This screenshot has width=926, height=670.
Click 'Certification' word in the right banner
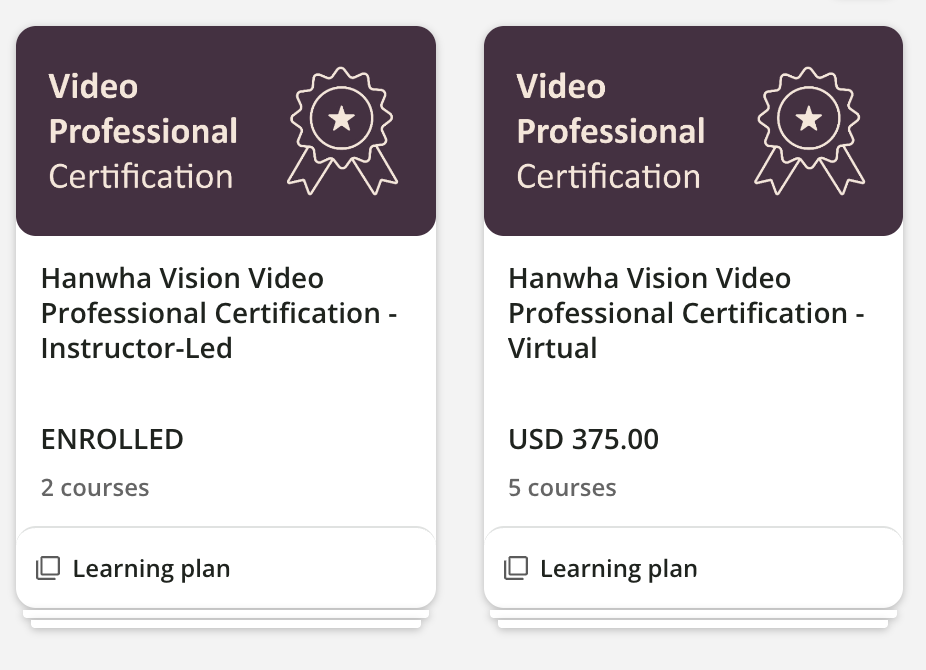click(x=608, y=177)
